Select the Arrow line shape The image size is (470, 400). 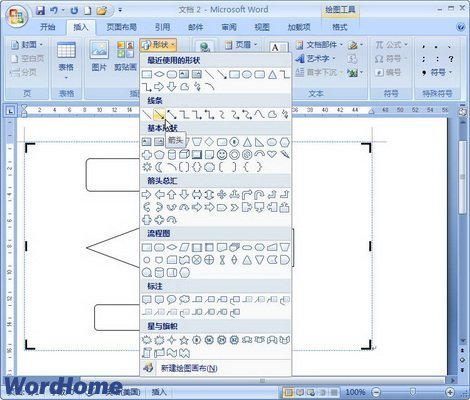click(x=159, y=115)
